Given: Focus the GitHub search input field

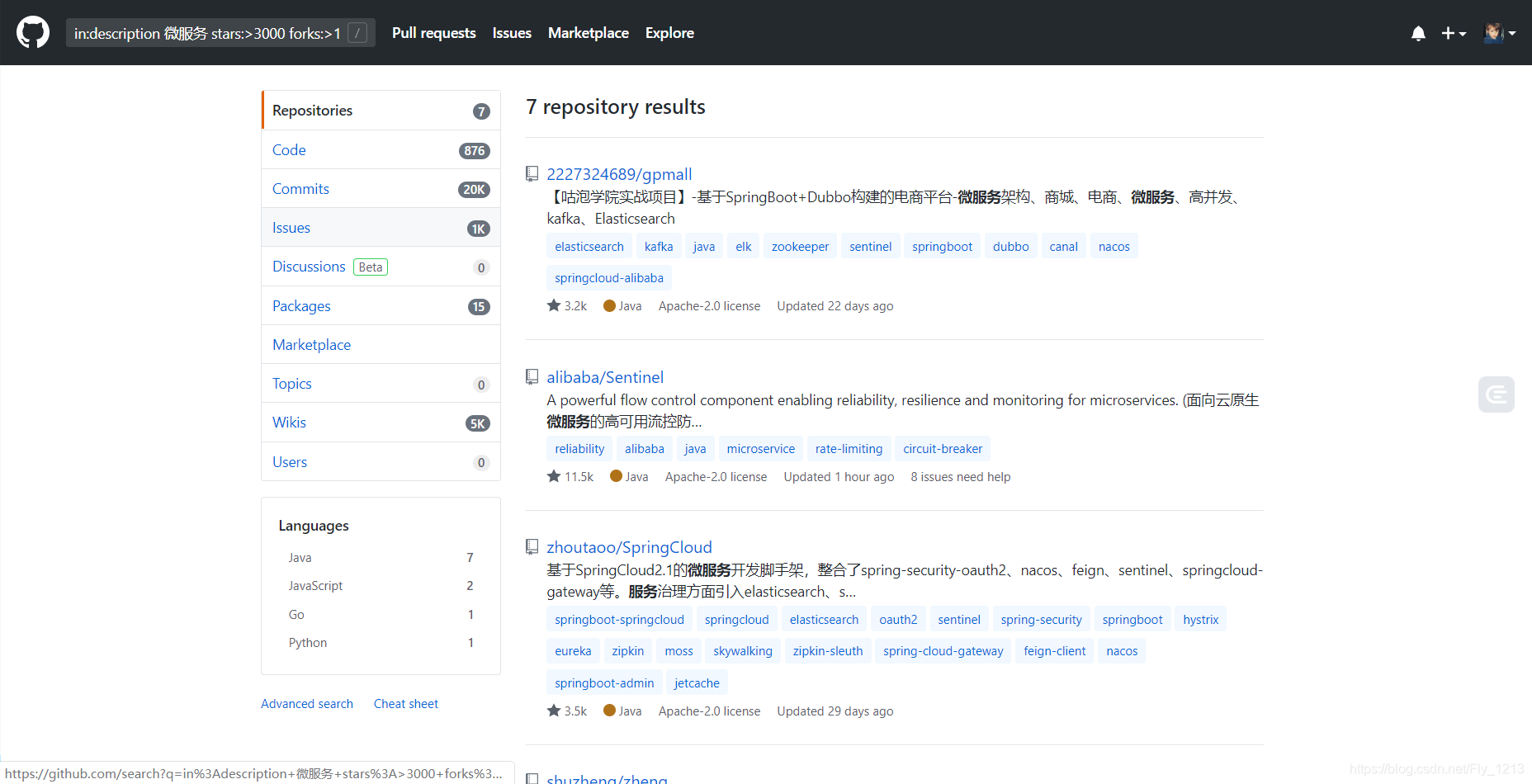Looking at the screenshot, I should 220,33.
